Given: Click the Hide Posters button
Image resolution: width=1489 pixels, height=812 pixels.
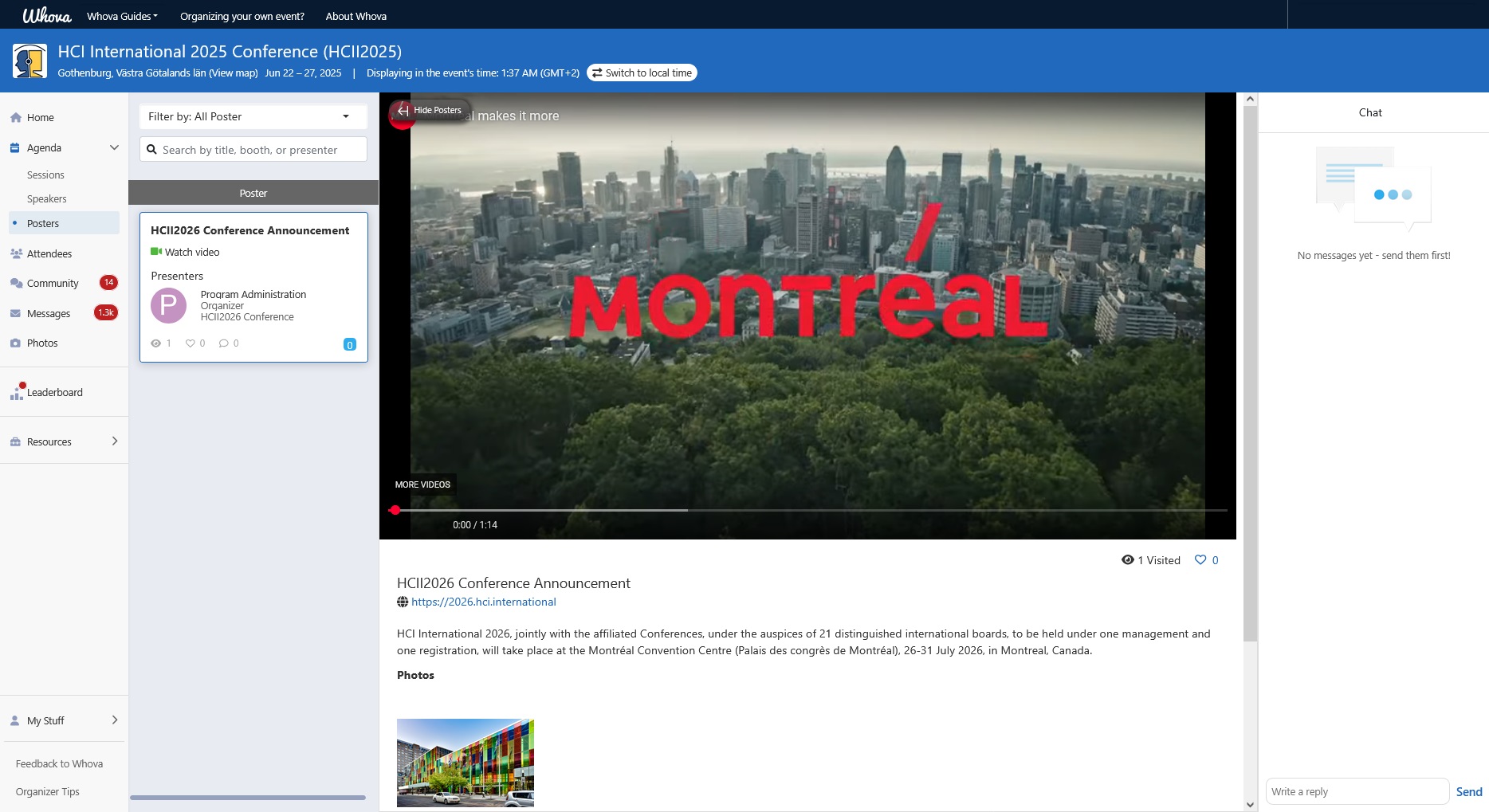Looking at the screenshot, I should tap(430, 110).
